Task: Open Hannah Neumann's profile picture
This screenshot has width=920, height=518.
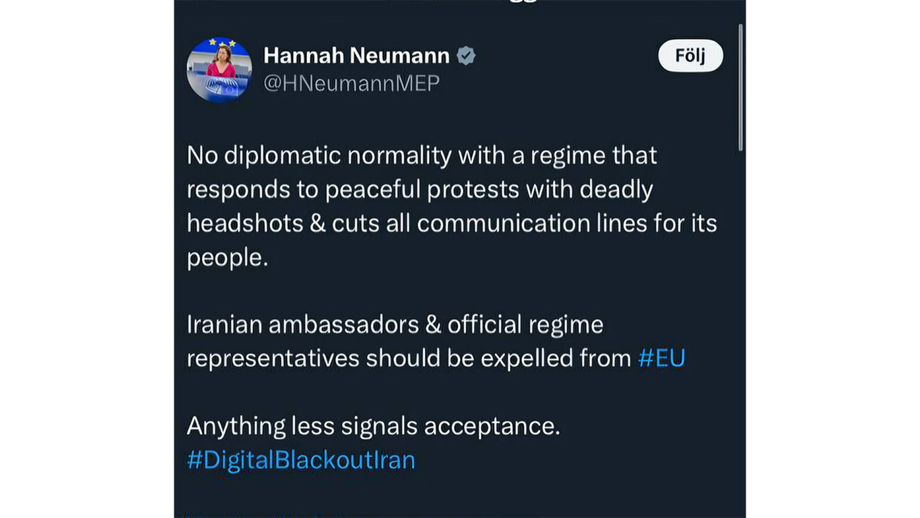Action: [219, 70]
